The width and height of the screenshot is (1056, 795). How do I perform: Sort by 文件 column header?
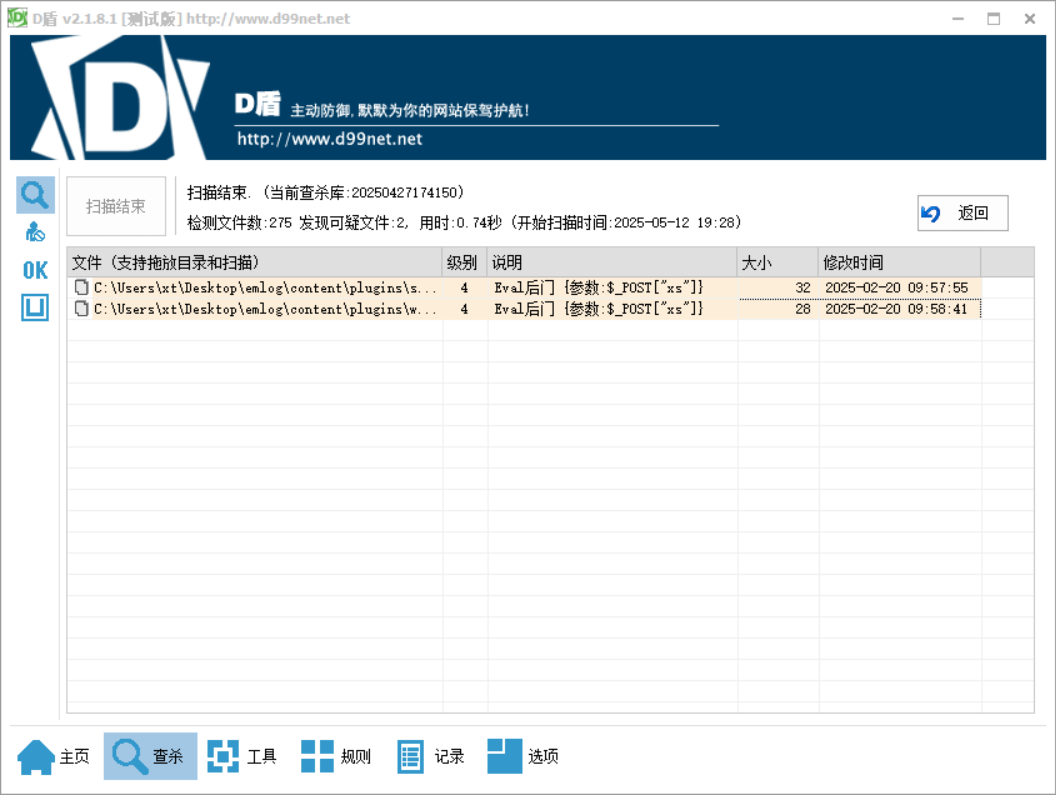click(x=254, y=262)
